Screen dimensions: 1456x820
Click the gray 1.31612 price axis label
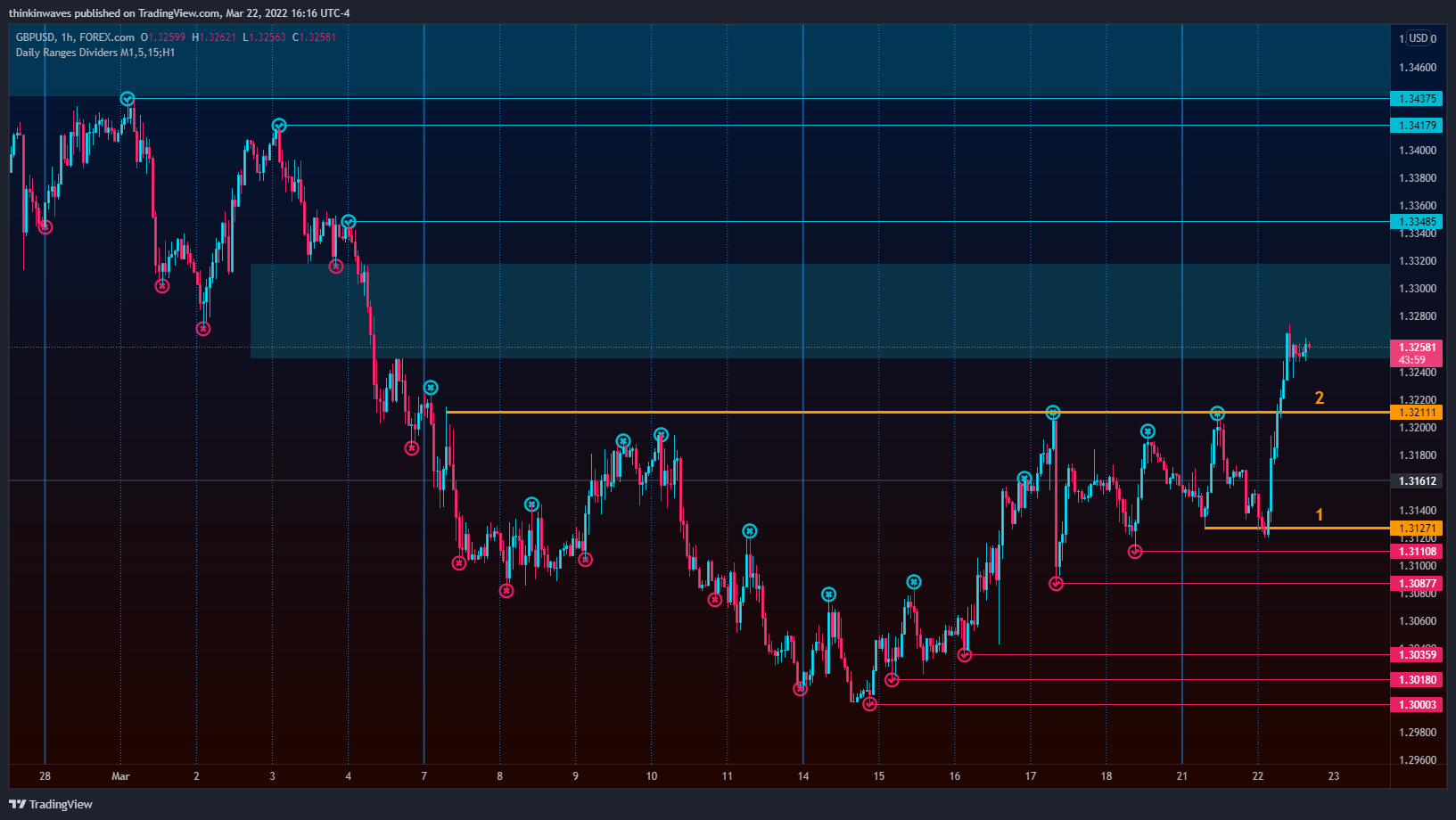tap(1416, 481)
